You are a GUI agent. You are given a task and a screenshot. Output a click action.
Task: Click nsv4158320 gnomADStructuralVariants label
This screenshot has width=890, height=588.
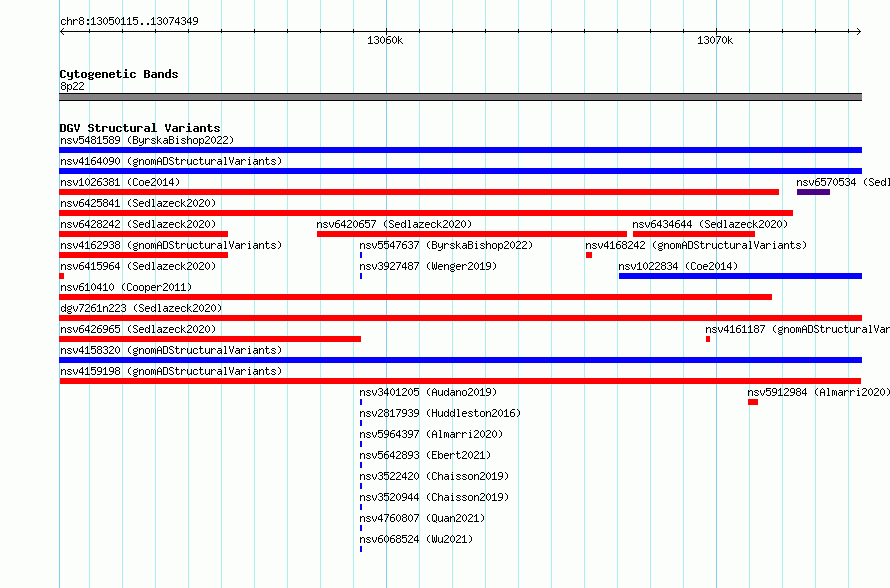(x=171, y=350)
